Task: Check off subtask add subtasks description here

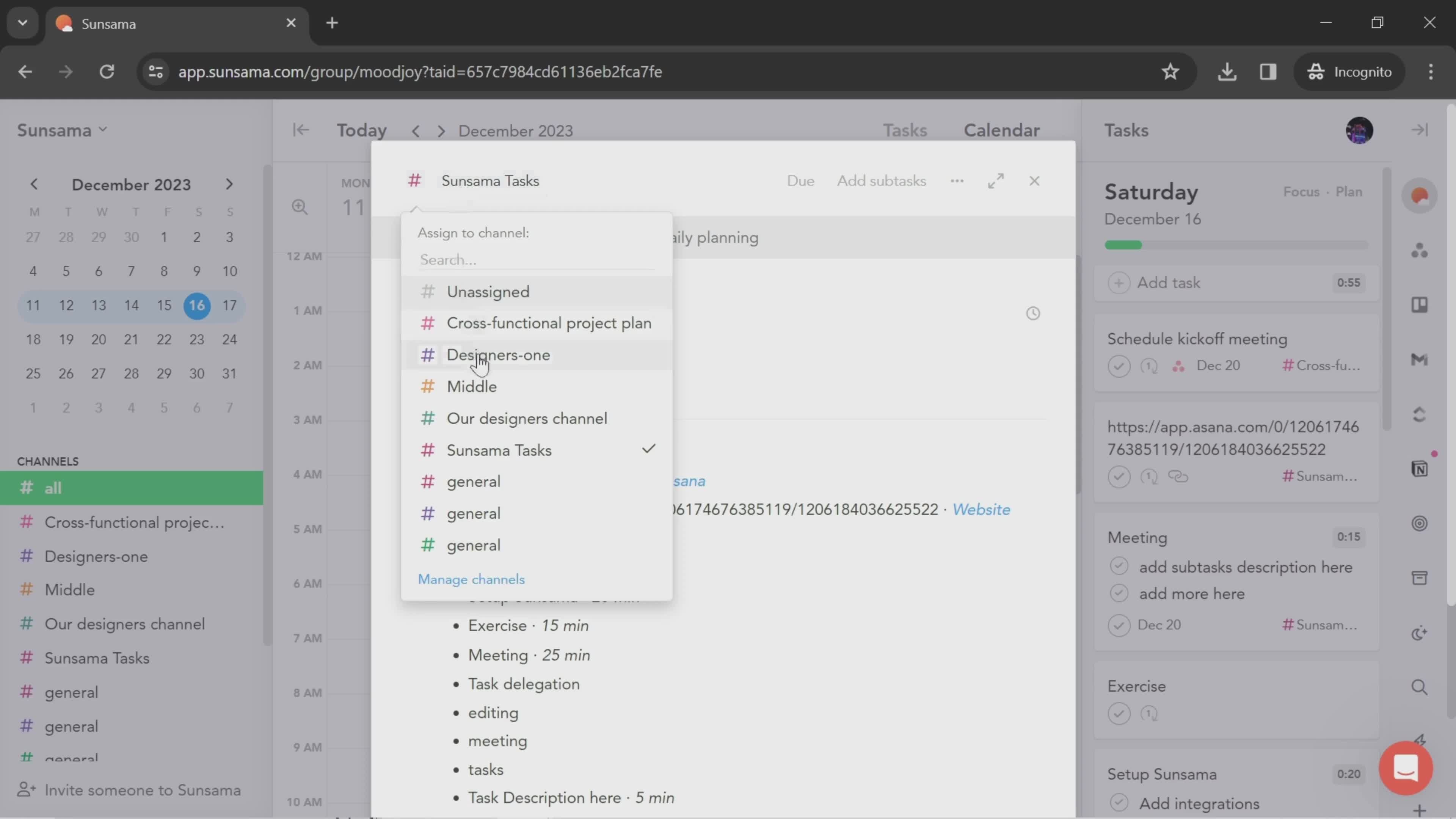Action: coord(1119,566)
